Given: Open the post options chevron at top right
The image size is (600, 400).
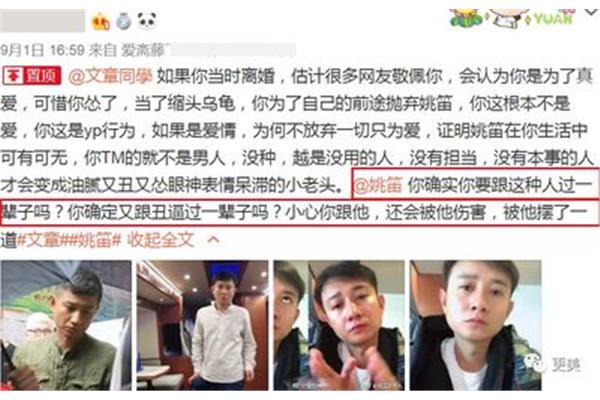Looking at the screenshot, I should [592, 12].
